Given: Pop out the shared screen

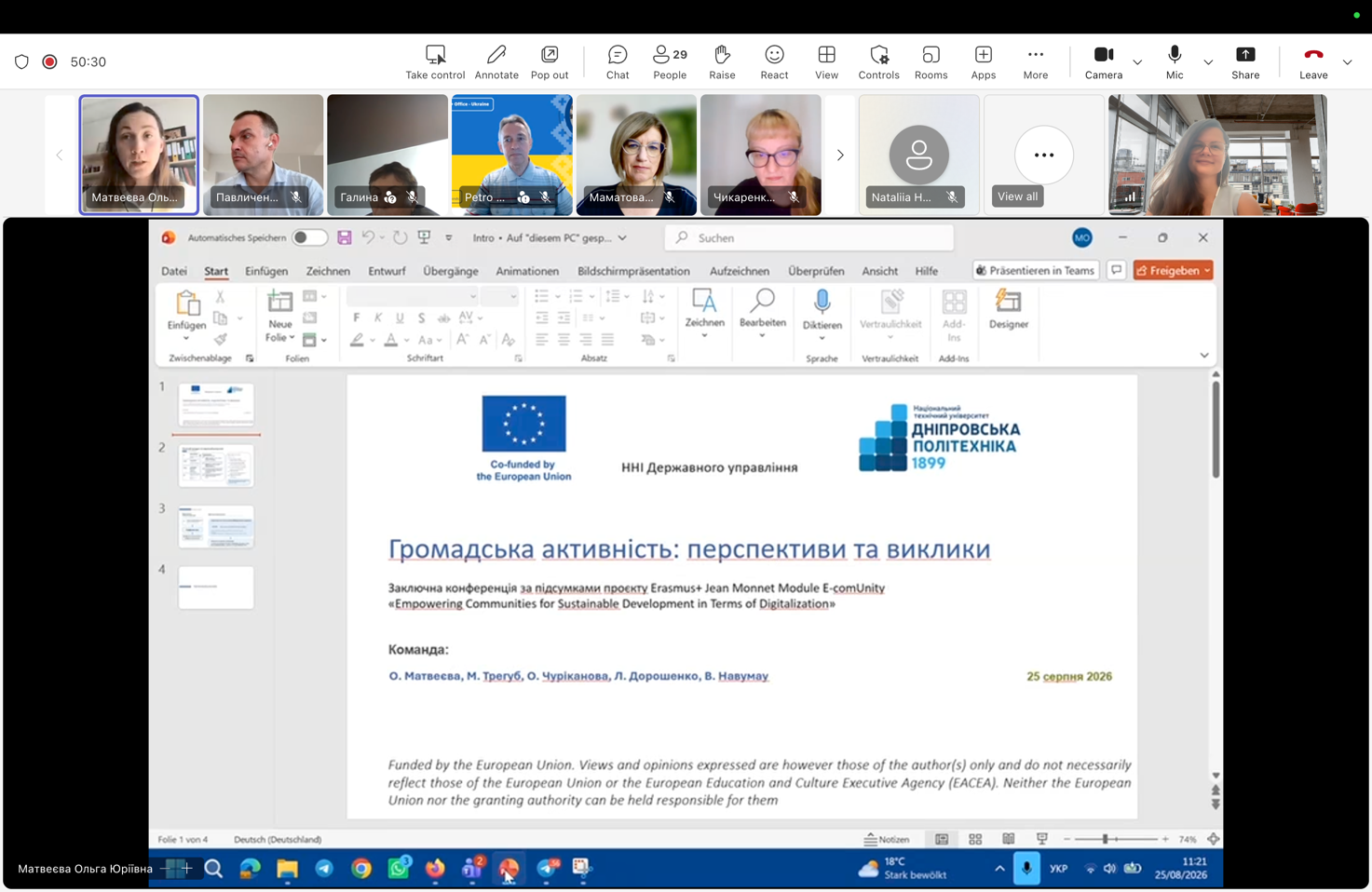Looking at the screenshot, I should [550, 62].
